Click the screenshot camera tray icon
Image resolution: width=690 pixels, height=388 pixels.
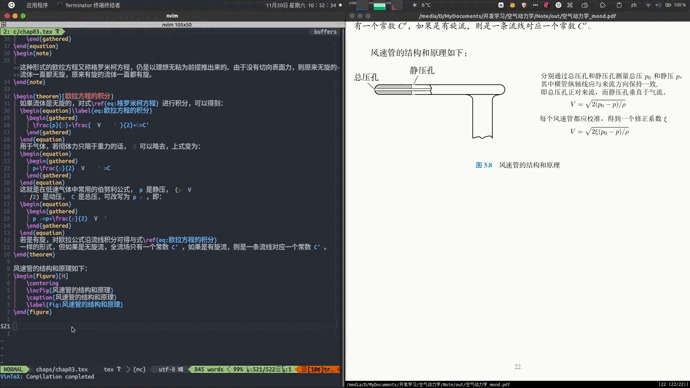coord(584,5)
